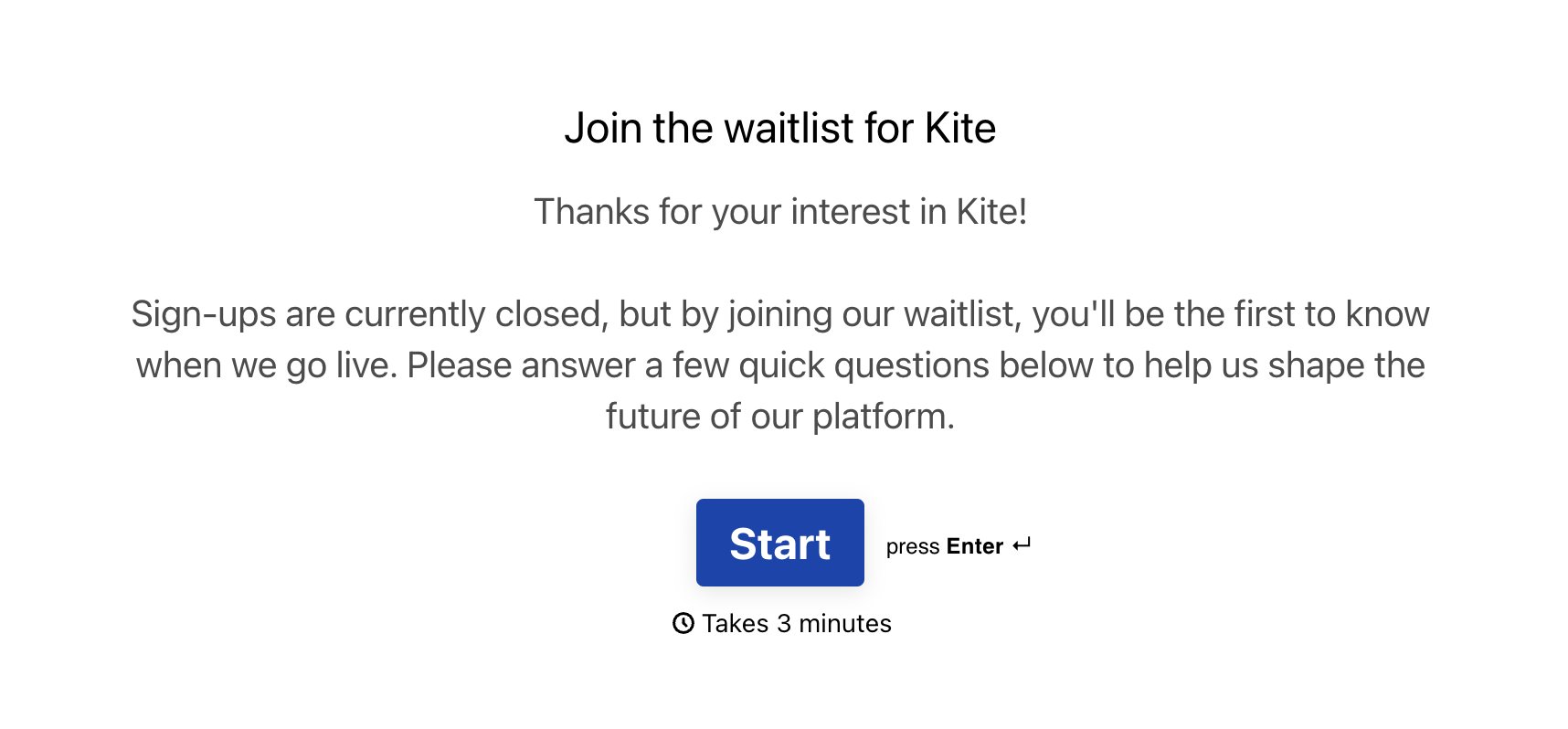
Task: Click the word 'Thanks' in the subtitle
Action: click(x=591, y=212)
